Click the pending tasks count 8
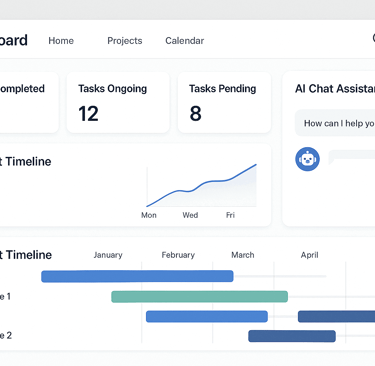375x366 pixels. tap(196, 114)
